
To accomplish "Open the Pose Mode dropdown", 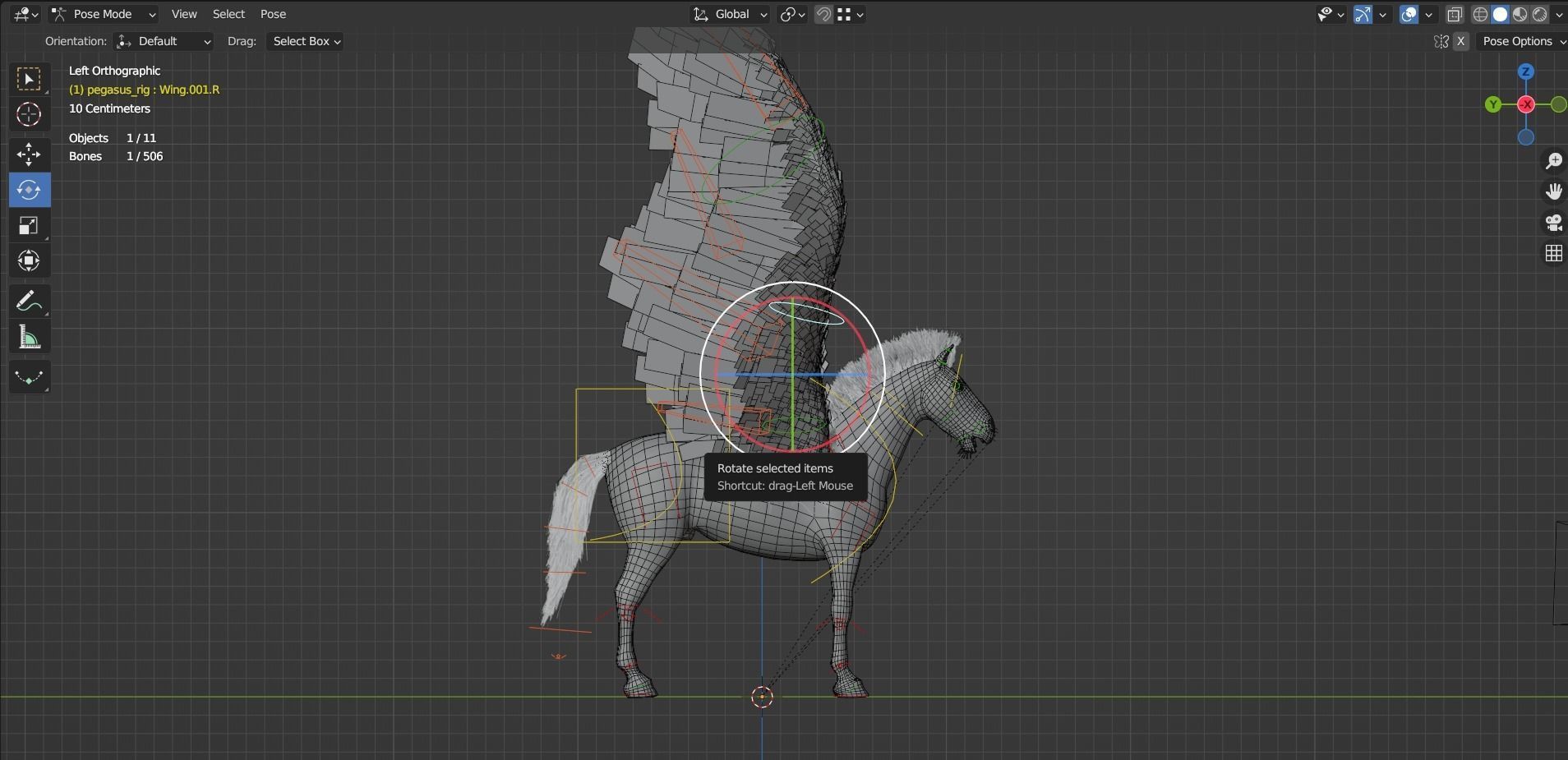I will (x=103, y=14).
